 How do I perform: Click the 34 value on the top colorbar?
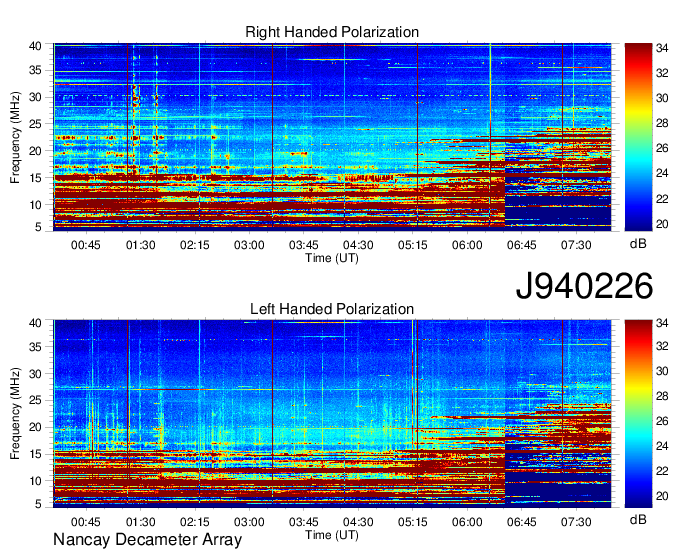(x=662, y=48)
